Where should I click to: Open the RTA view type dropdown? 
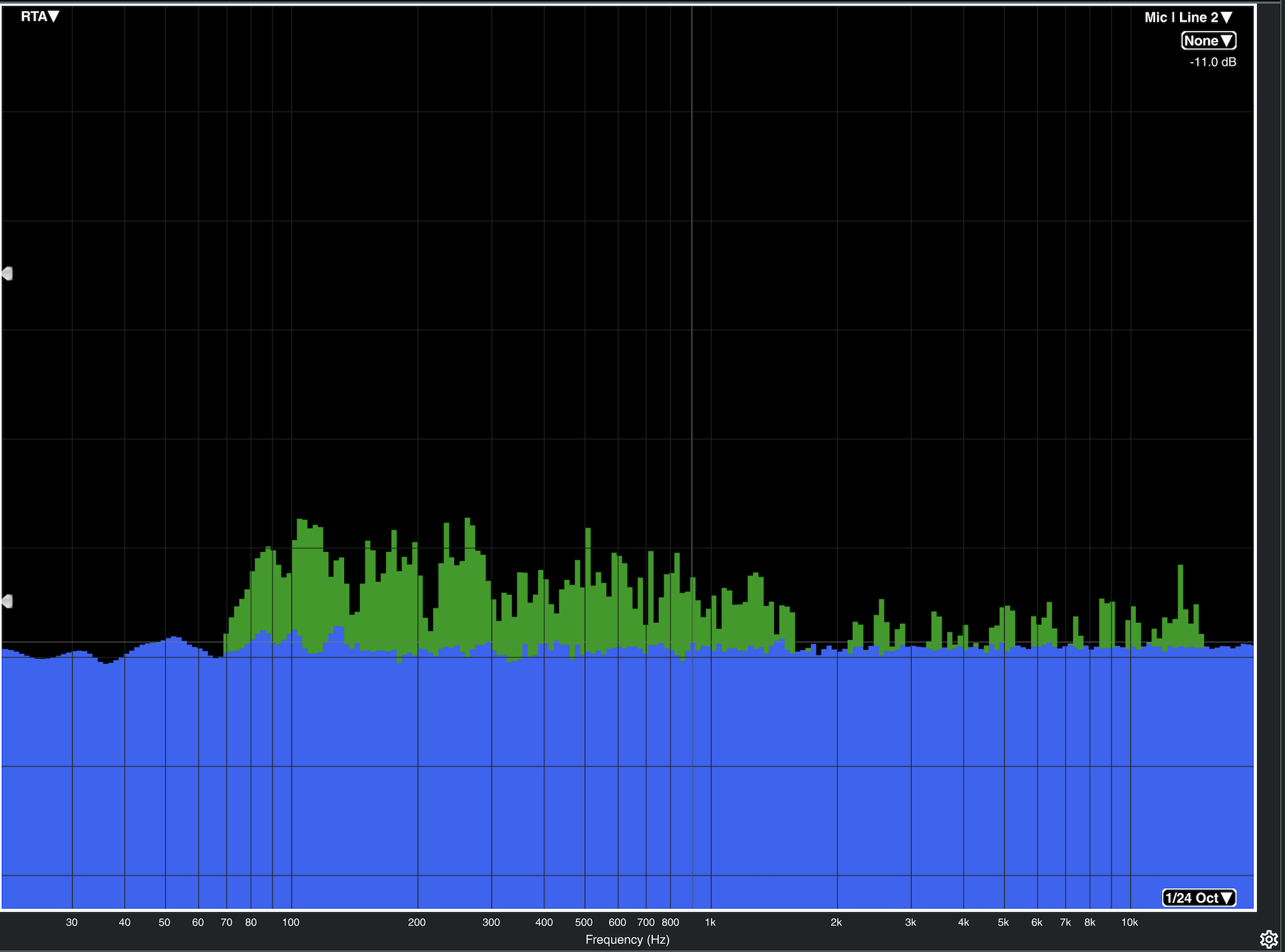point(40,16)
